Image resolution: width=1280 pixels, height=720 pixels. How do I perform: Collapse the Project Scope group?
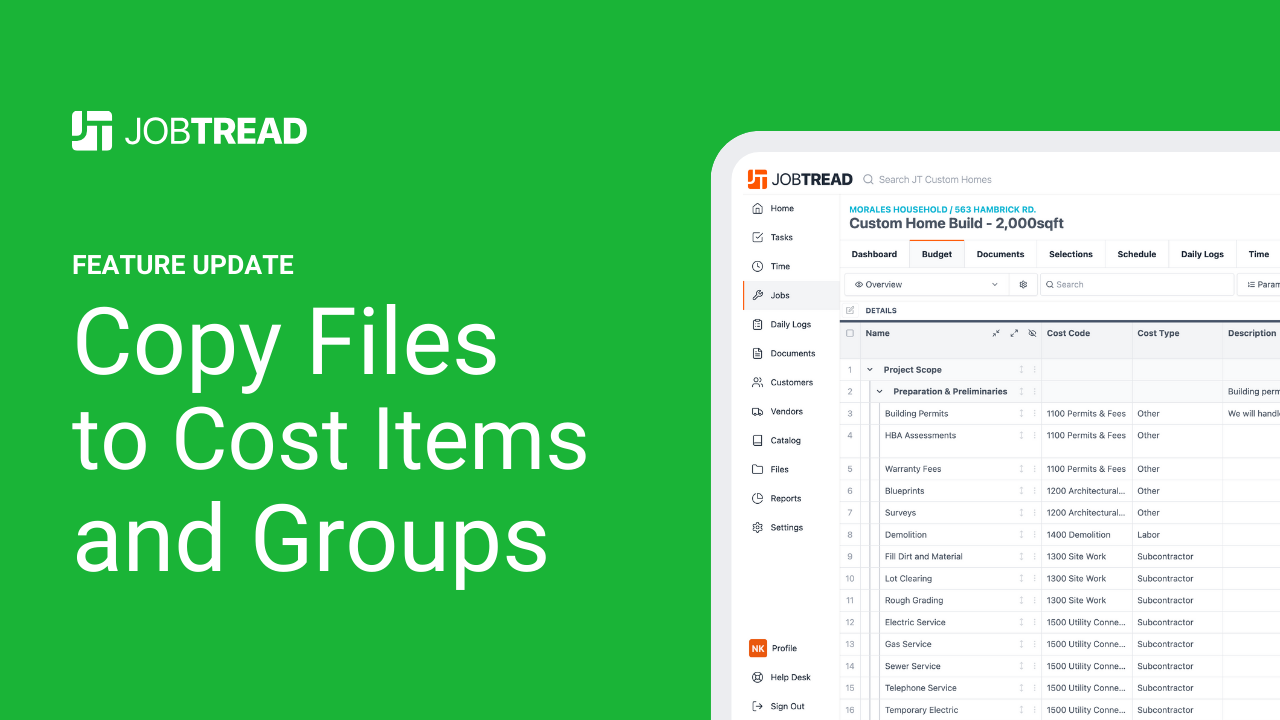(869, 369)
